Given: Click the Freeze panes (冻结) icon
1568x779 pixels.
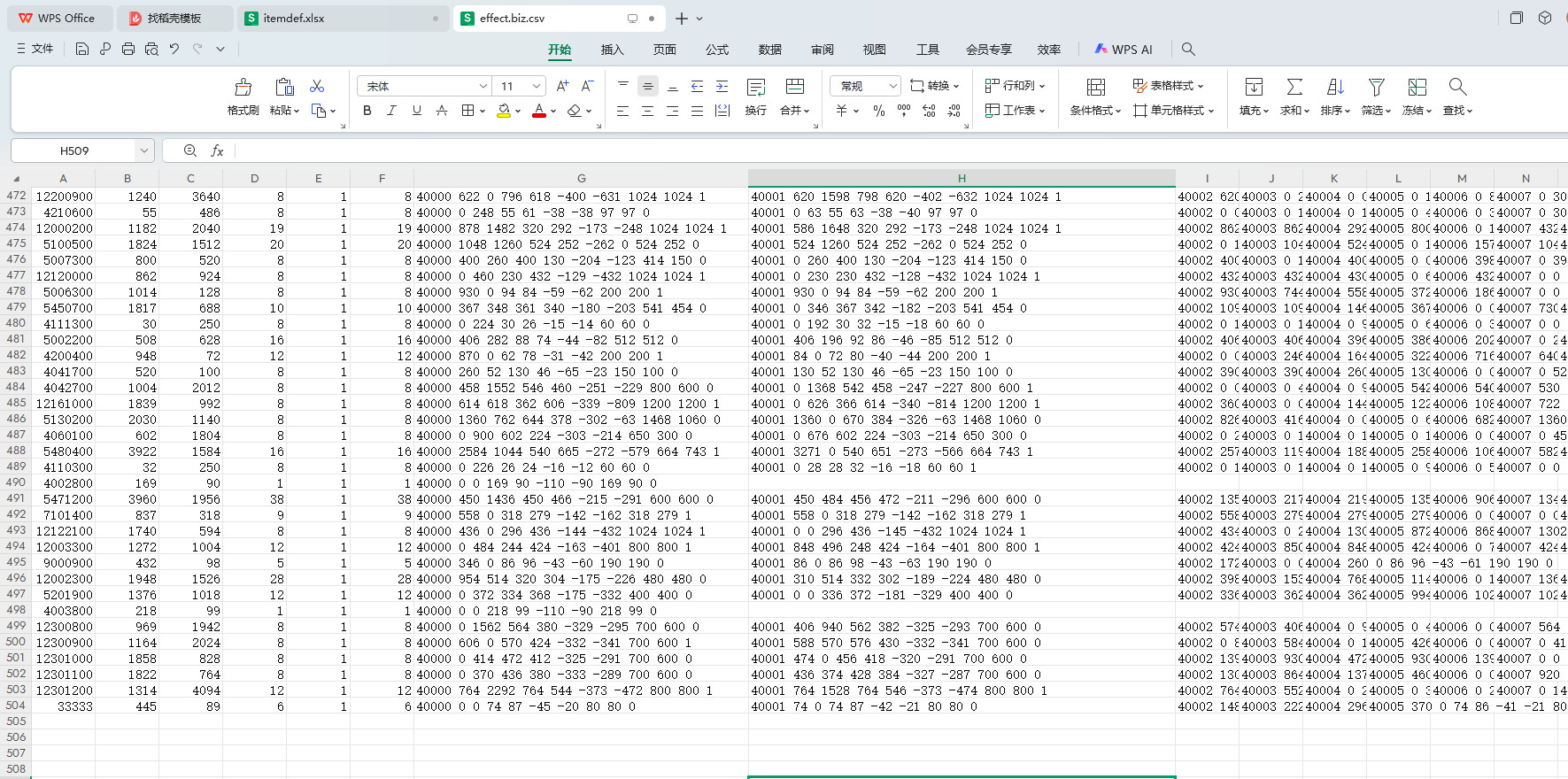Looking at the screenshot, I should click(1417, 87).
